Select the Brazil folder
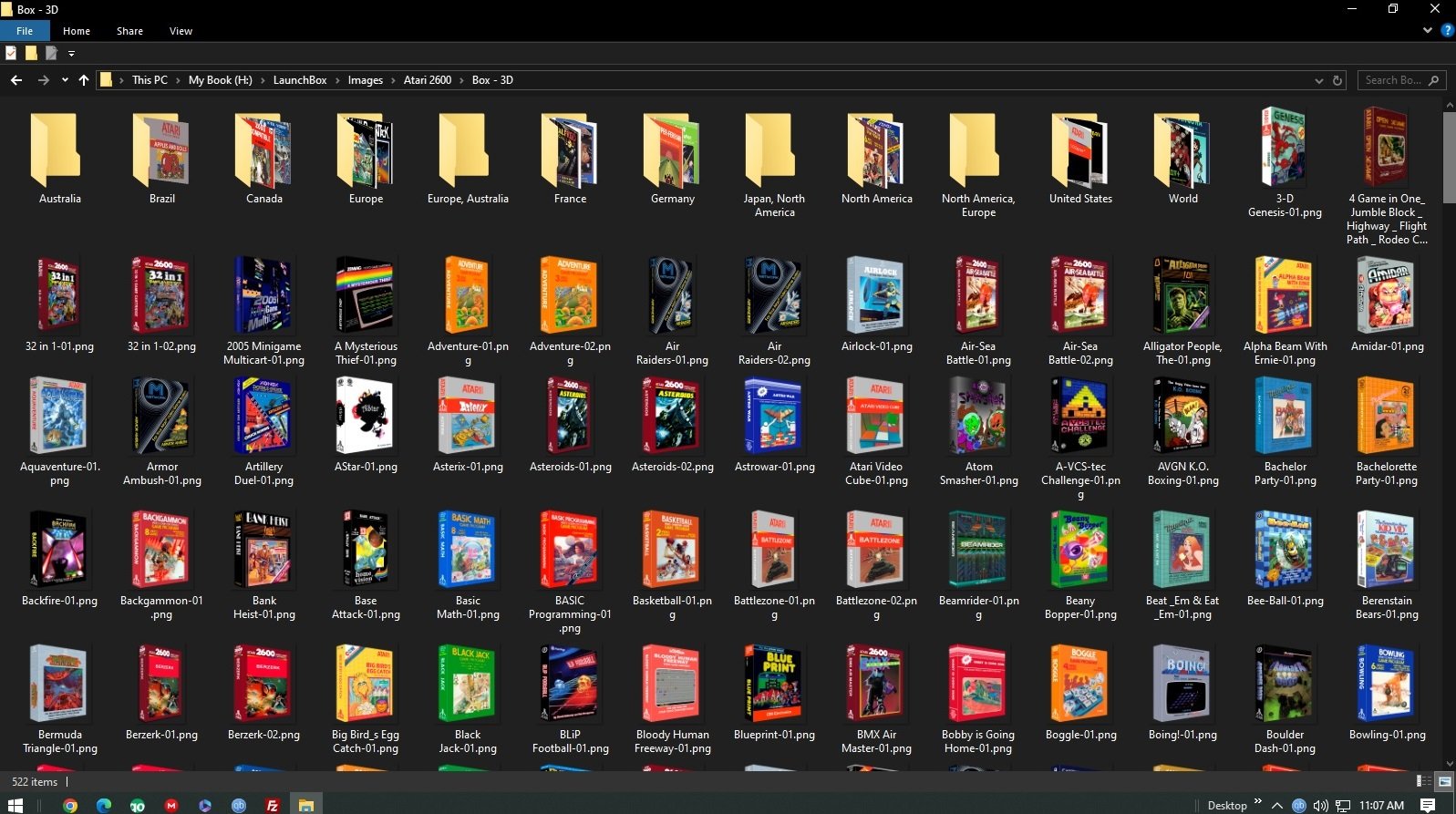Screen dimensions: 1456x814 pyautogui.click(x=162, y=157)
